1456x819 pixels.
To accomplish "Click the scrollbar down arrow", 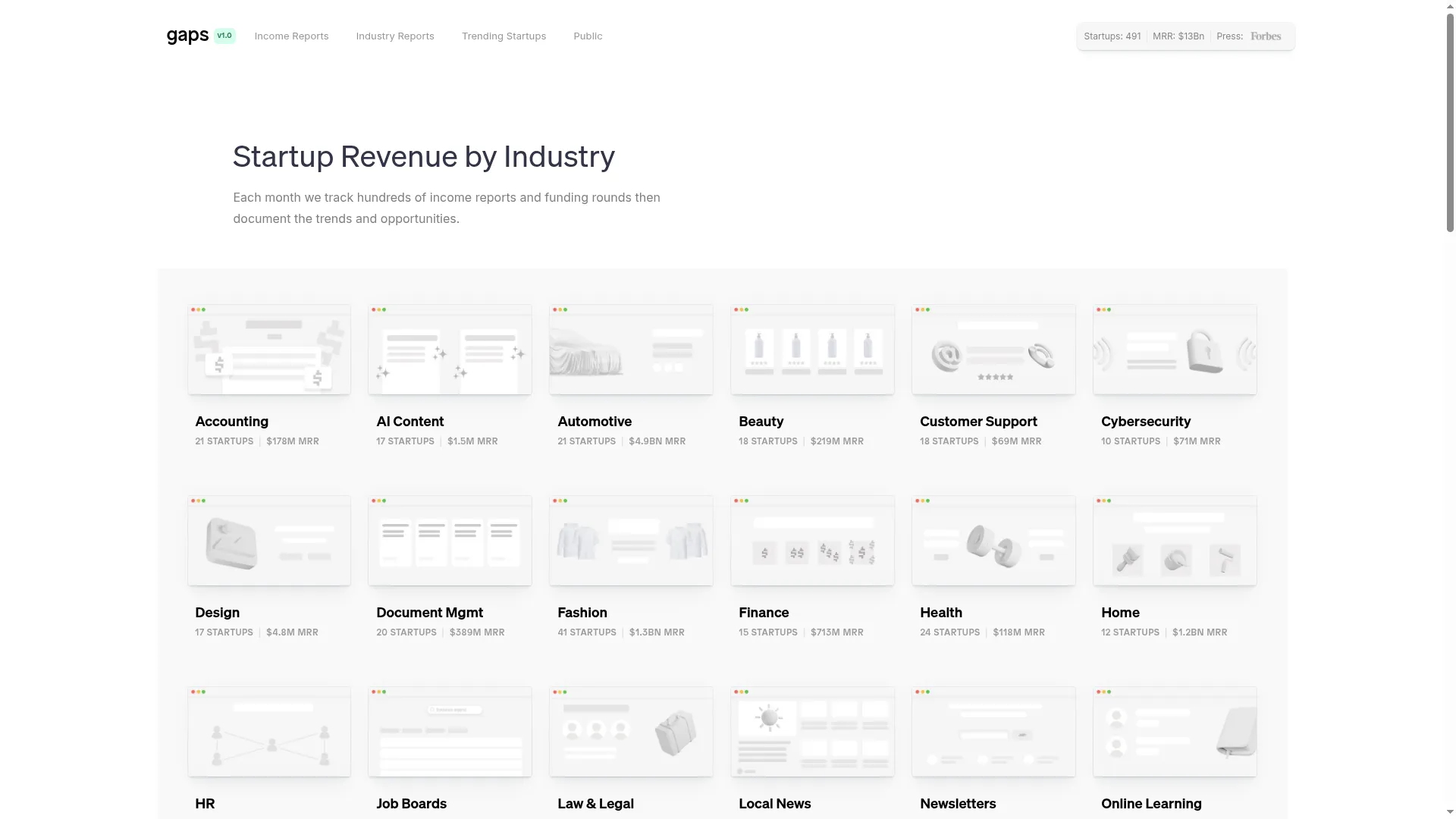I will 1450,812.
